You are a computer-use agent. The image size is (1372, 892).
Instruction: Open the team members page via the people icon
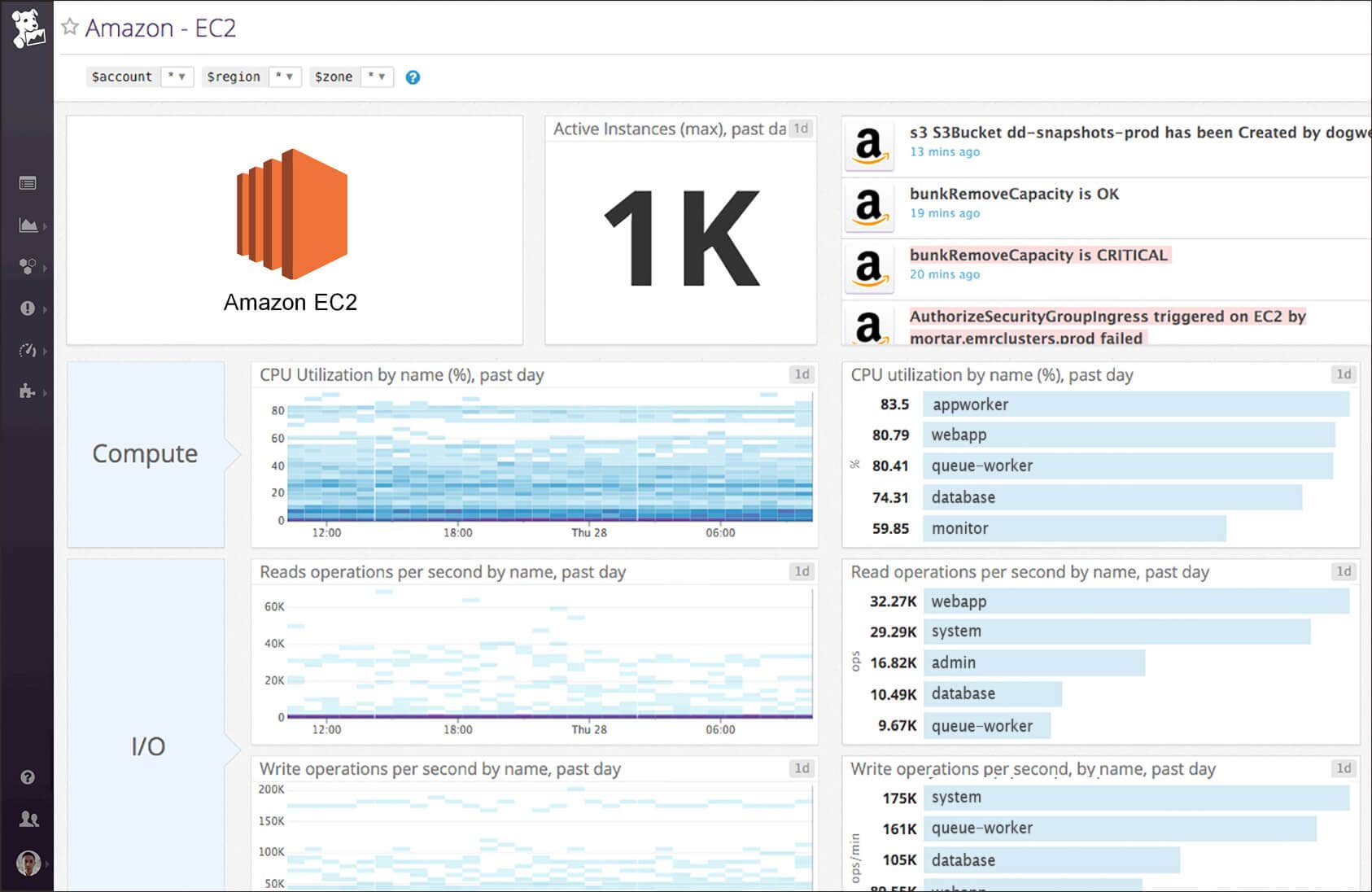coord(28,820)
